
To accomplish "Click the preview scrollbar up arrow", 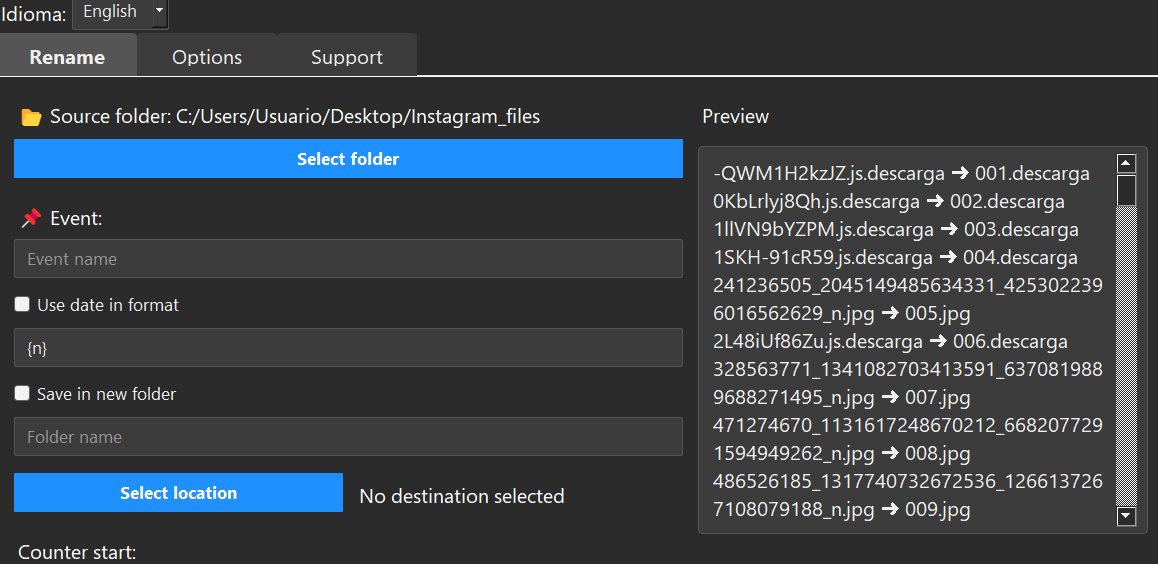I will 1126,163.
